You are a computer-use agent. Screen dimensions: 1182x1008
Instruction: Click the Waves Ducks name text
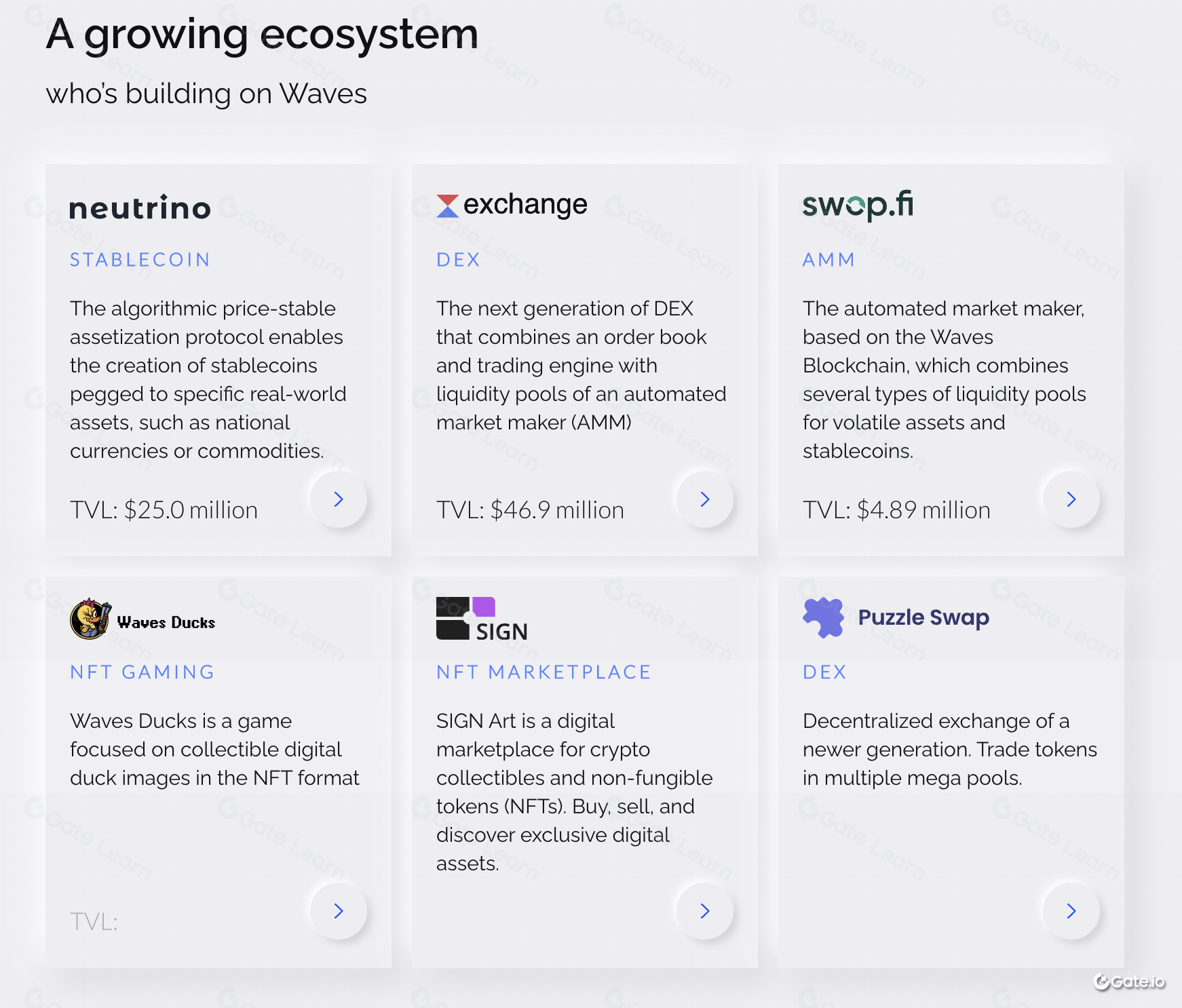pyautogui.click(x=166, y=622)
